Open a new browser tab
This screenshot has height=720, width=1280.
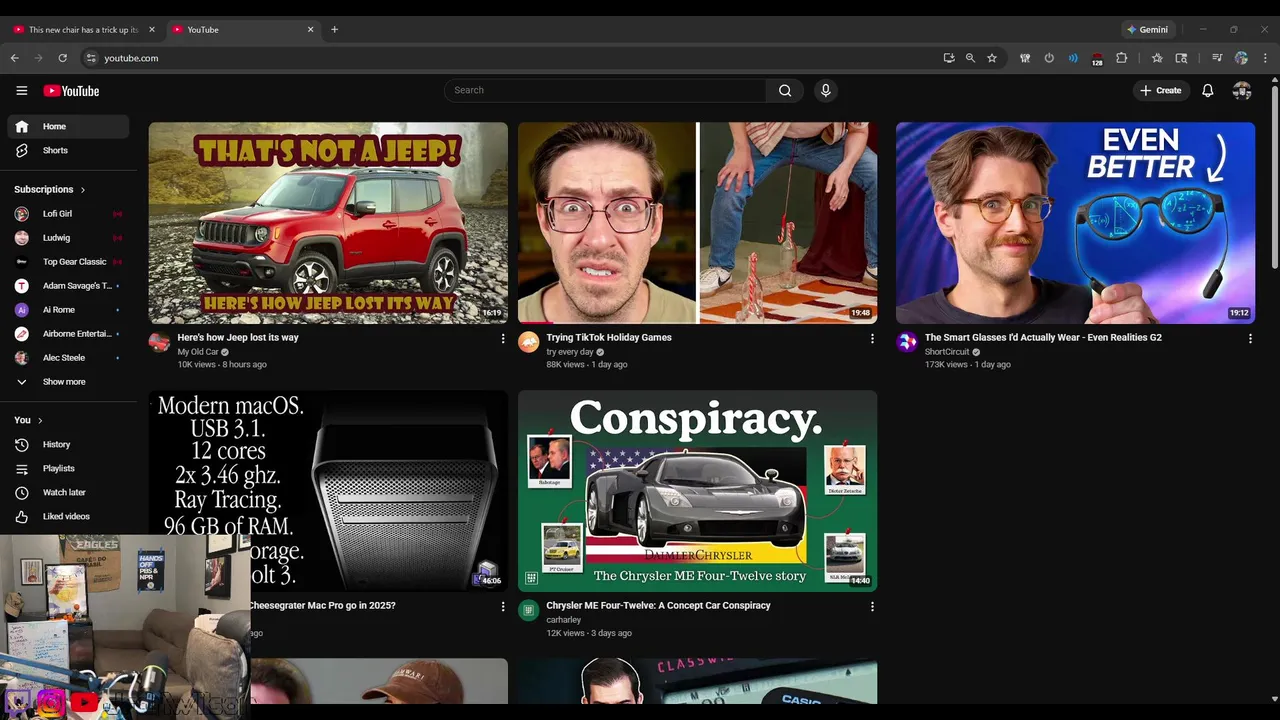point(334,30)
